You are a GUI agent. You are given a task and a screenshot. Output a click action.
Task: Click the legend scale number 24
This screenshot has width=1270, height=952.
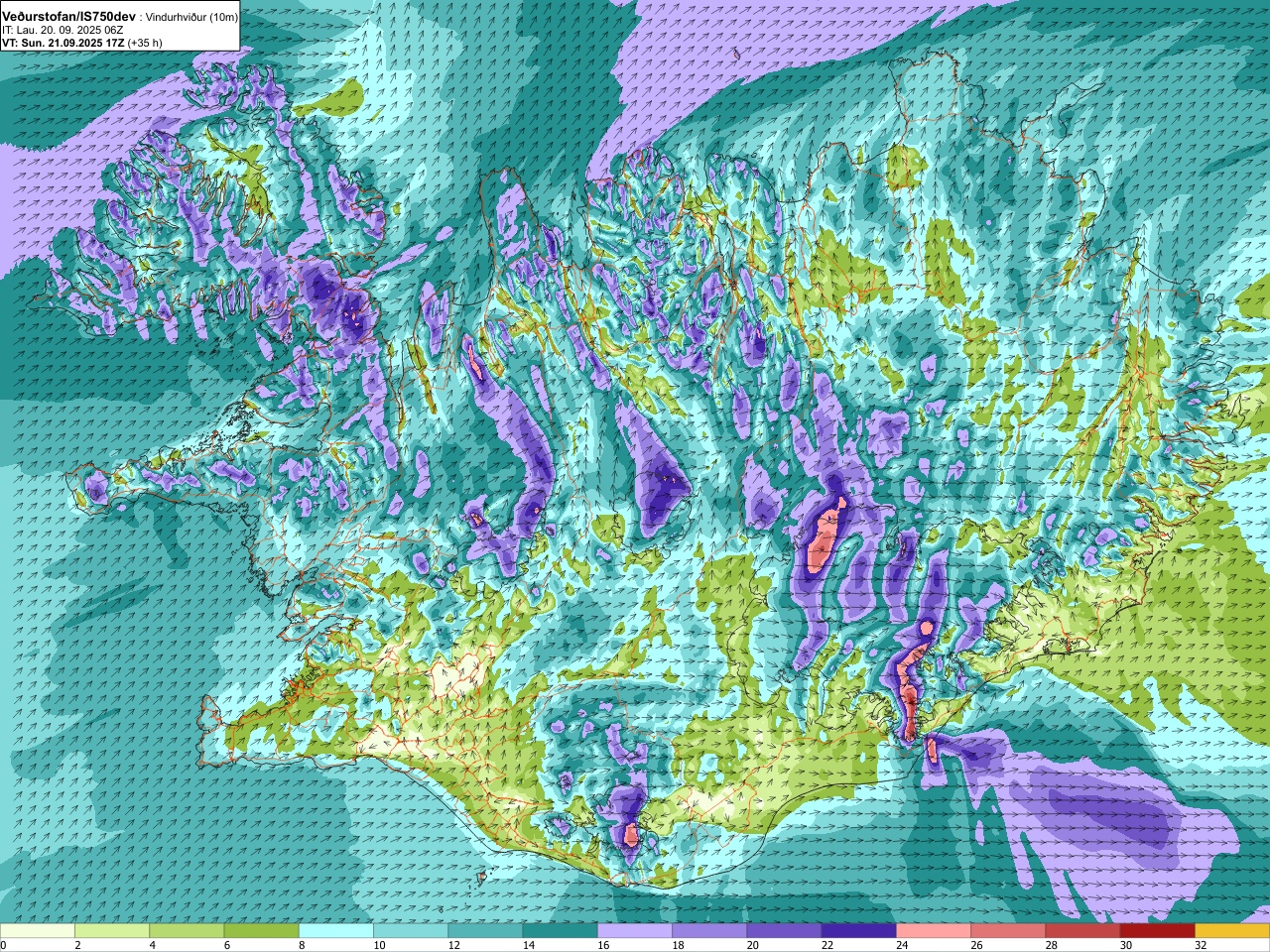click(902, 945)
